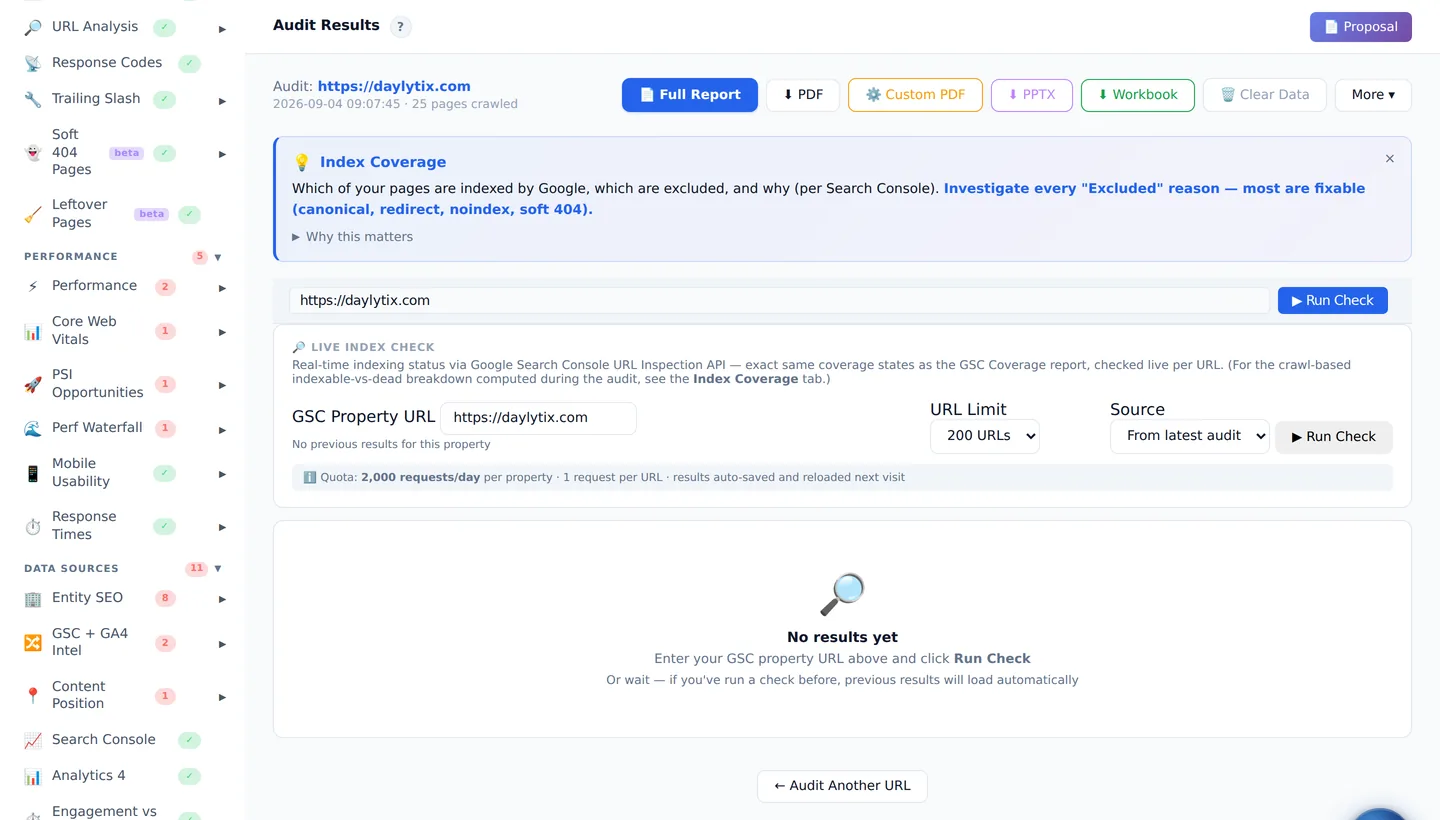
Task: Expand URL Analysis submenu arrow
Action: [x=222, y=29]
